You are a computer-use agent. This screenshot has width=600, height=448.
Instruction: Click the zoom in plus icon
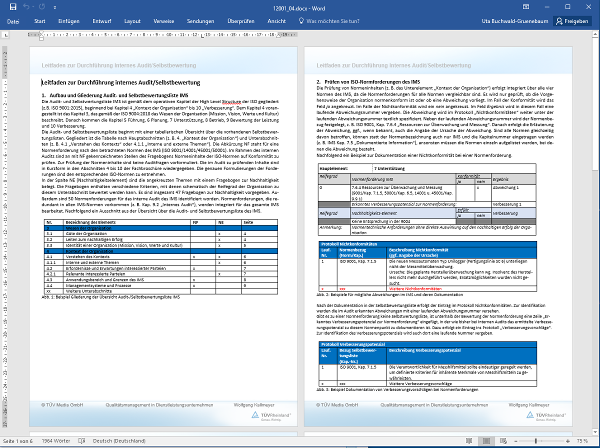568,441
